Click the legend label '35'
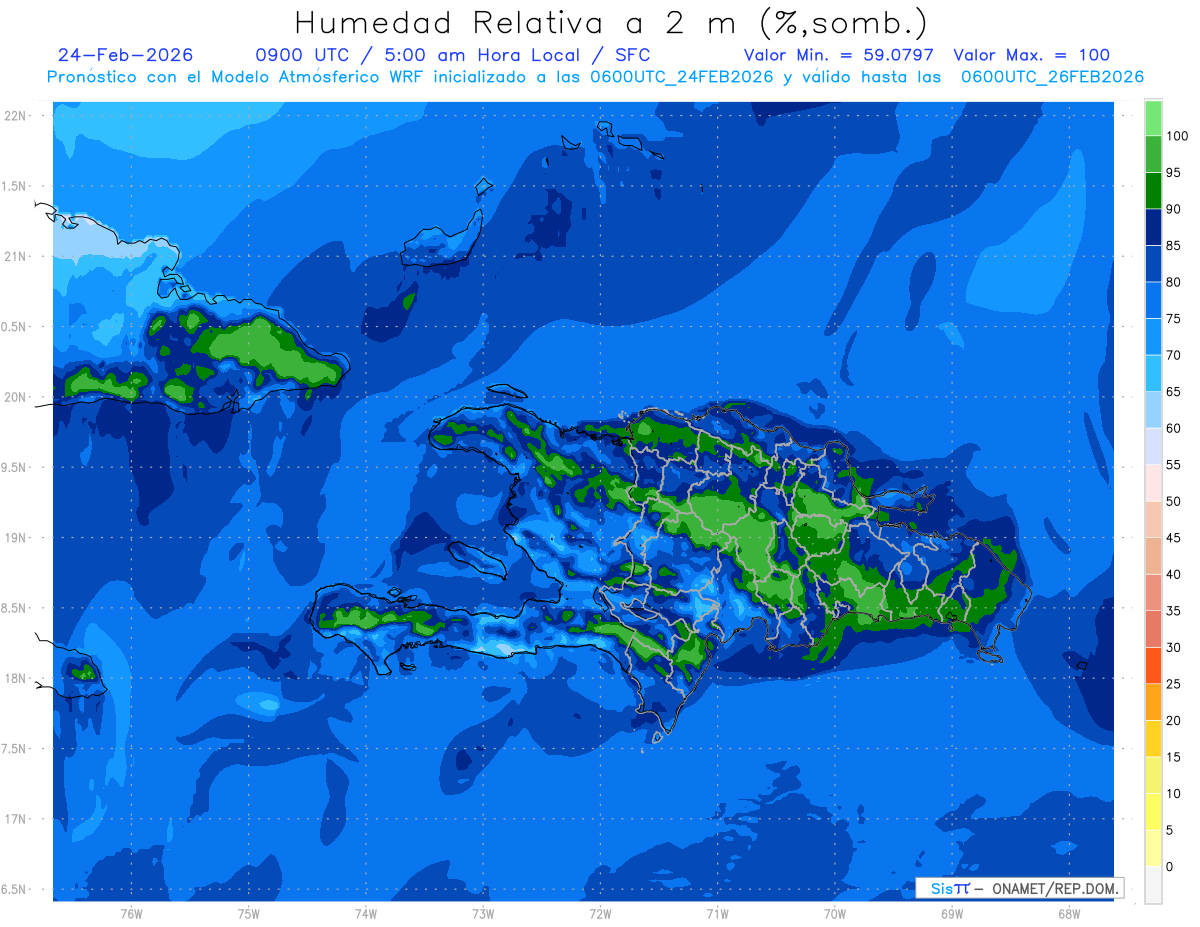This screenshot has width=1200, height=927. tap(1173, 611)
